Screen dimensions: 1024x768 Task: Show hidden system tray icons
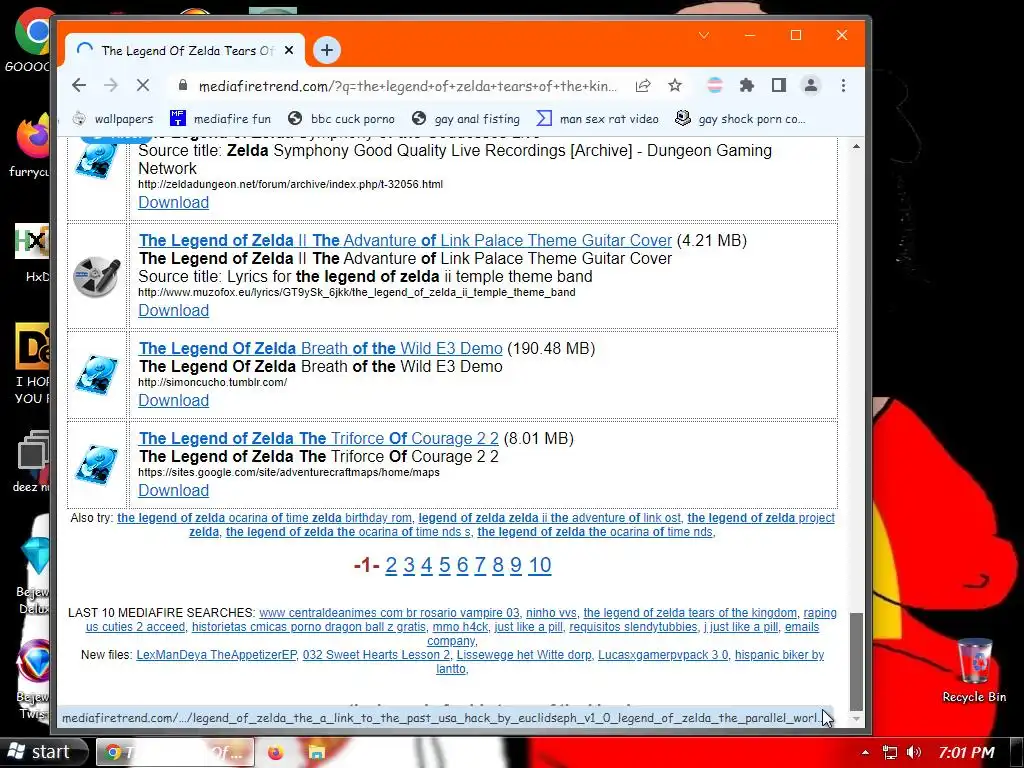(x=865, y=752)
